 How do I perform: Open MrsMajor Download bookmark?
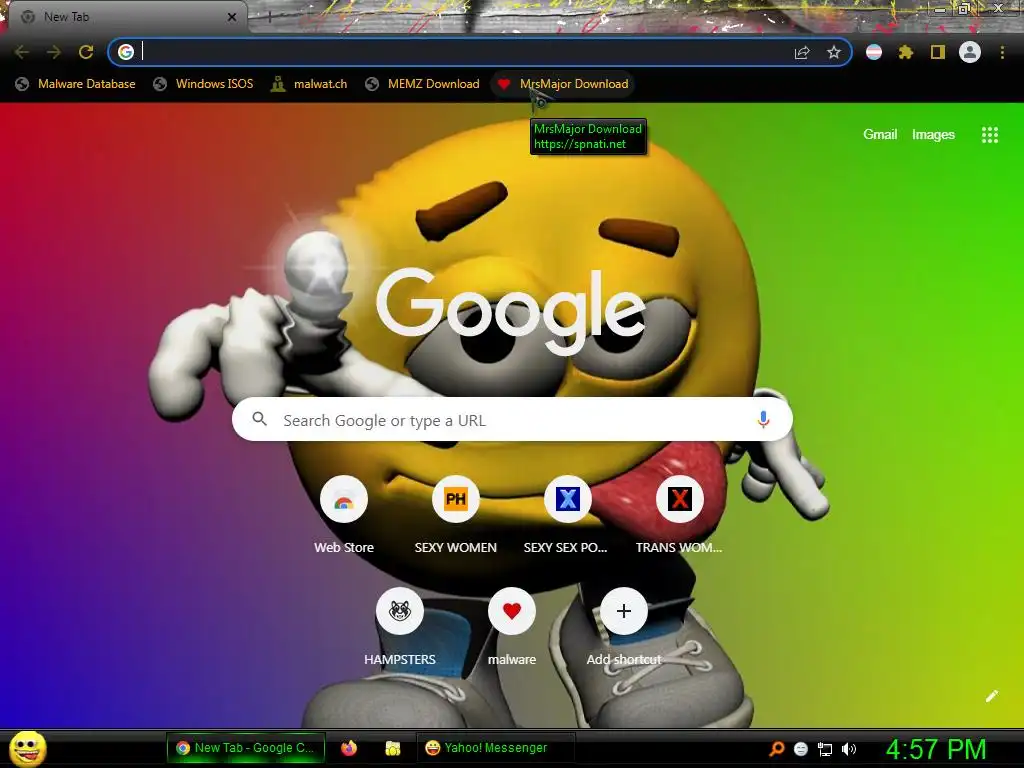click(563, 84)
